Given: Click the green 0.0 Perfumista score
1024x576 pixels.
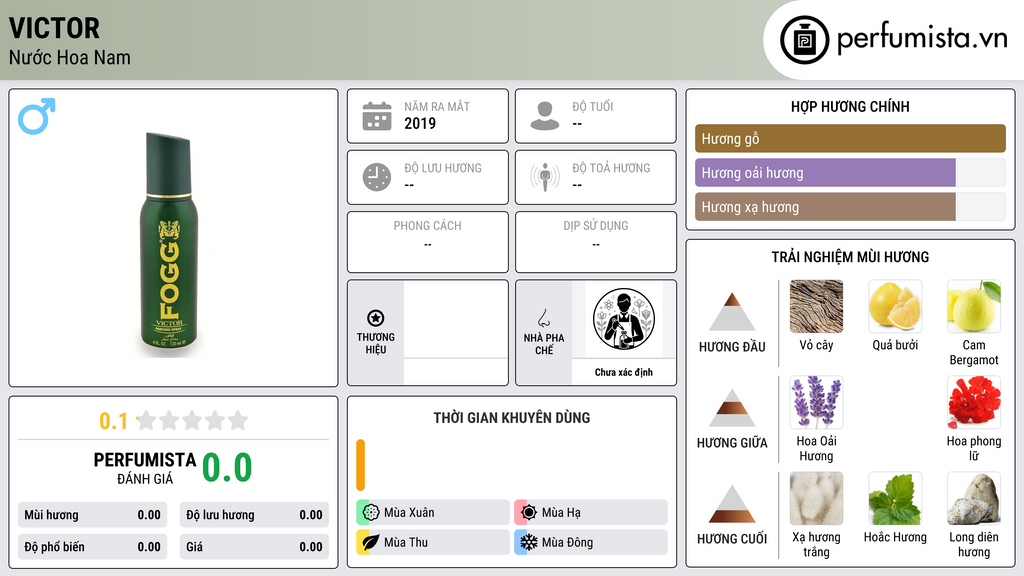Looking at the screenshot, I should click(x=227, y=467).
